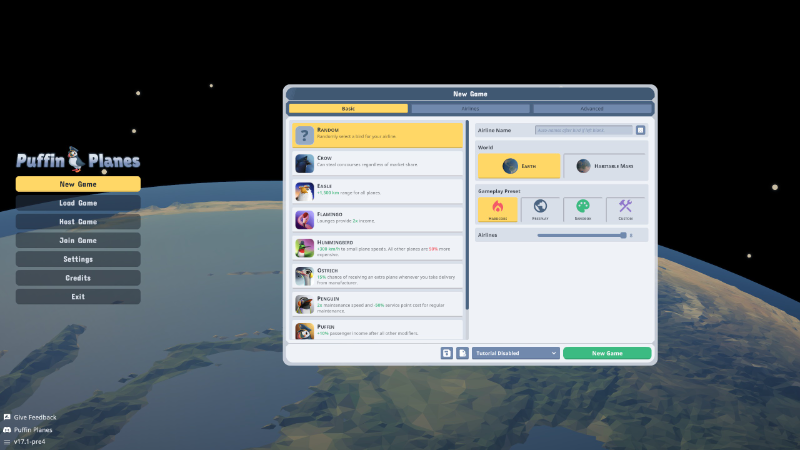
Task: Click the Airline Name input field
Action: [584, 130]
